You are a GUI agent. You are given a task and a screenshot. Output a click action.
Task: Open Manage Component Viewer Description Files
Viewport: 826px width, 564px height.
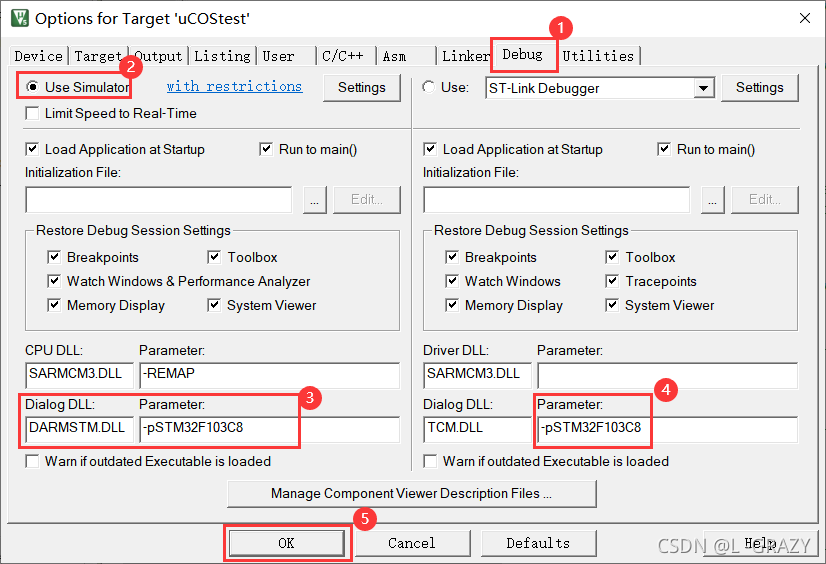411,493
